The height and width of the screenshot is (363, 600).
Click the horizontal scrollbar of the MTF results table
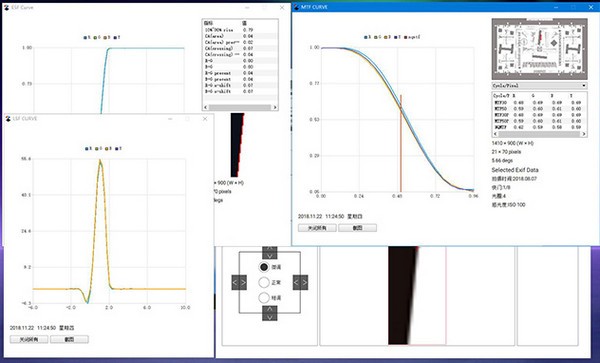click(x=540, y=134)
